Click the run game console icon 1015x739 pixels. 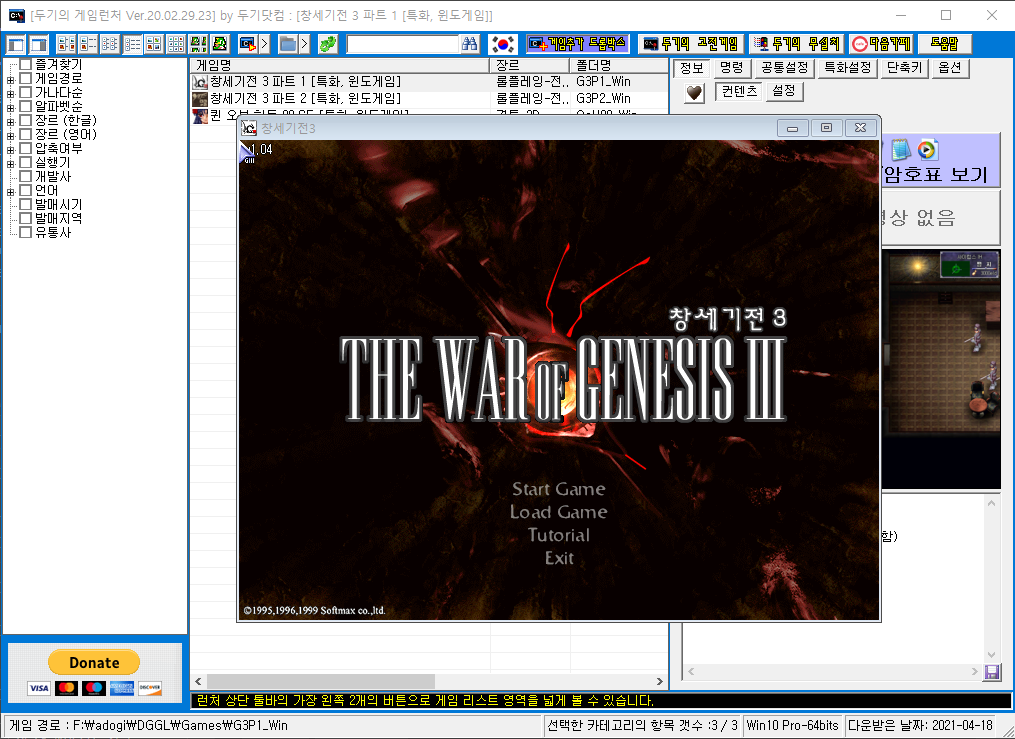(x=247, y=44)
